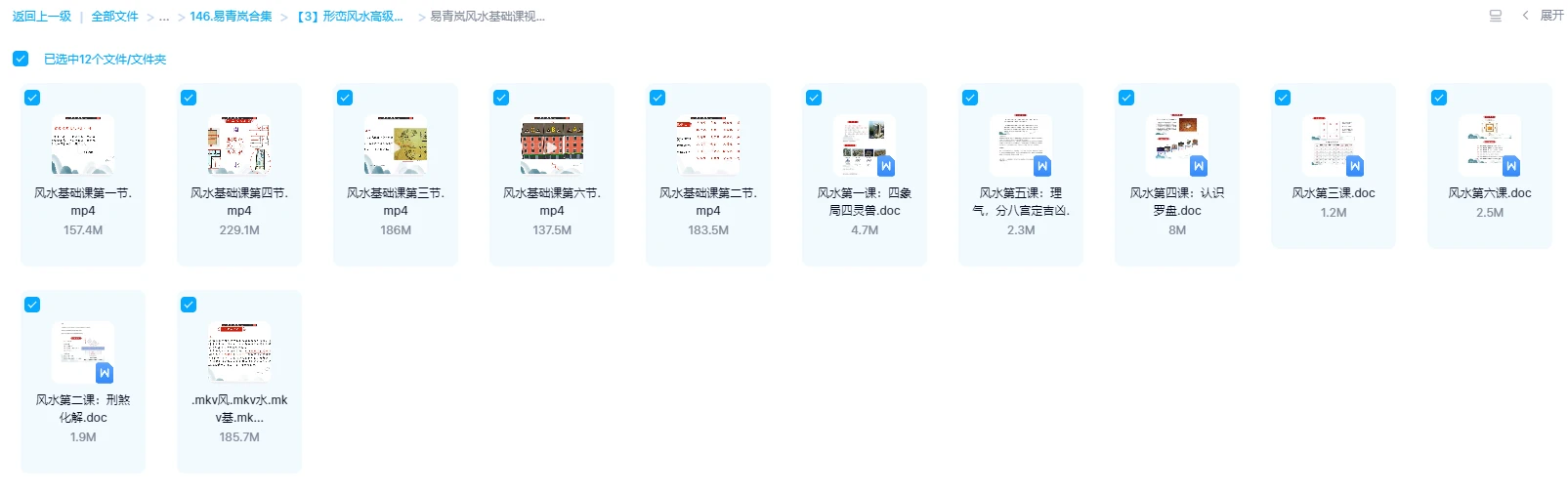Open thumbnail of 风水基础课第四节.mp4
The width and height of the screenshot is (1568, 494).
(239, 145)
